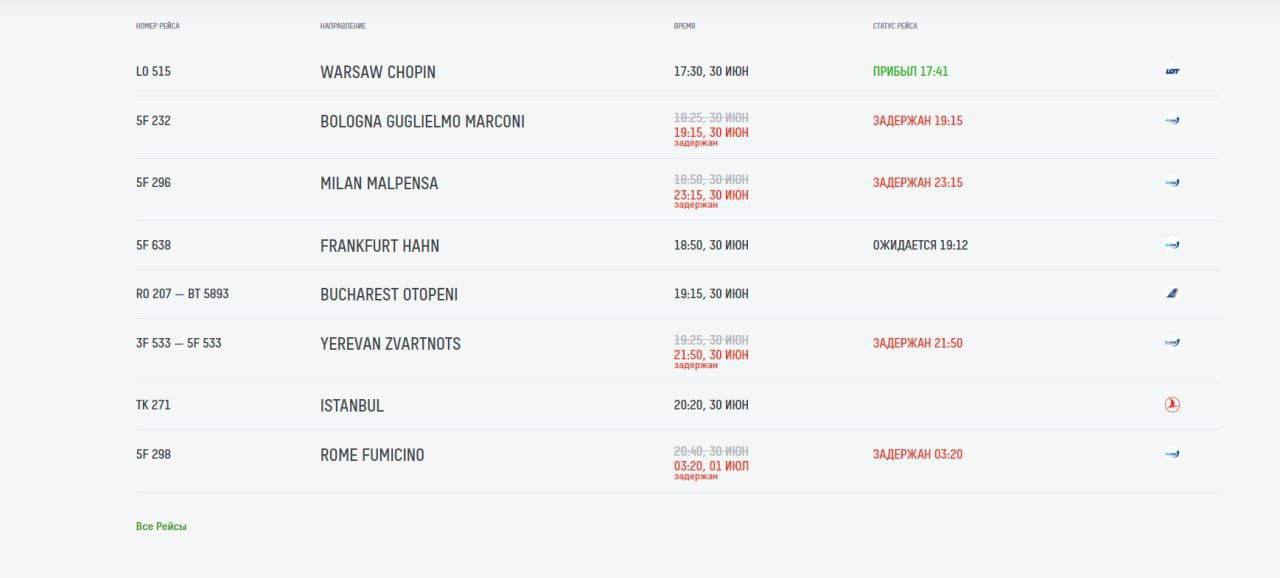Click the LOT airline logo for Warsaw flight
Image resolution: width=1280 pixels, height=578 pixels.
(1172, 72)
